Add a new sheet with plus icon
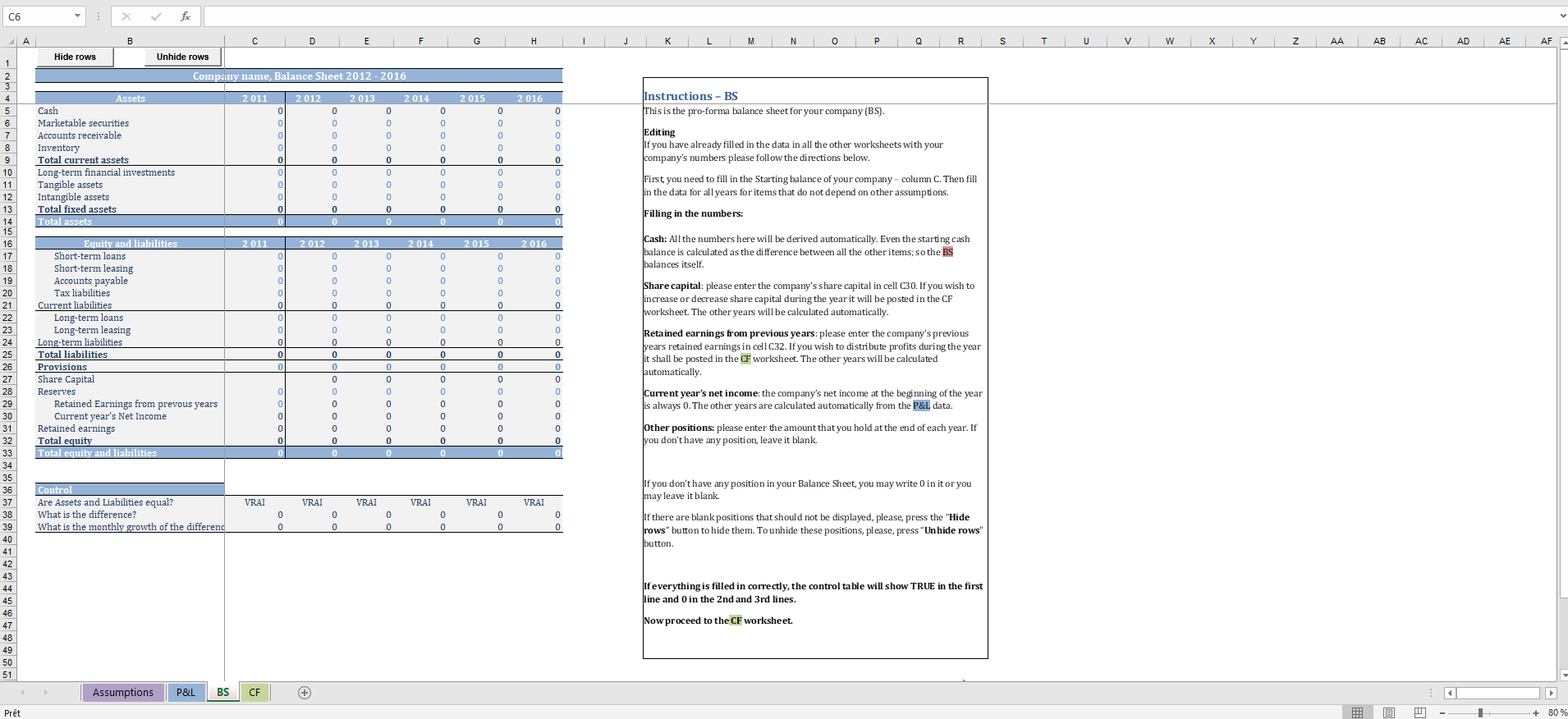 305,693
